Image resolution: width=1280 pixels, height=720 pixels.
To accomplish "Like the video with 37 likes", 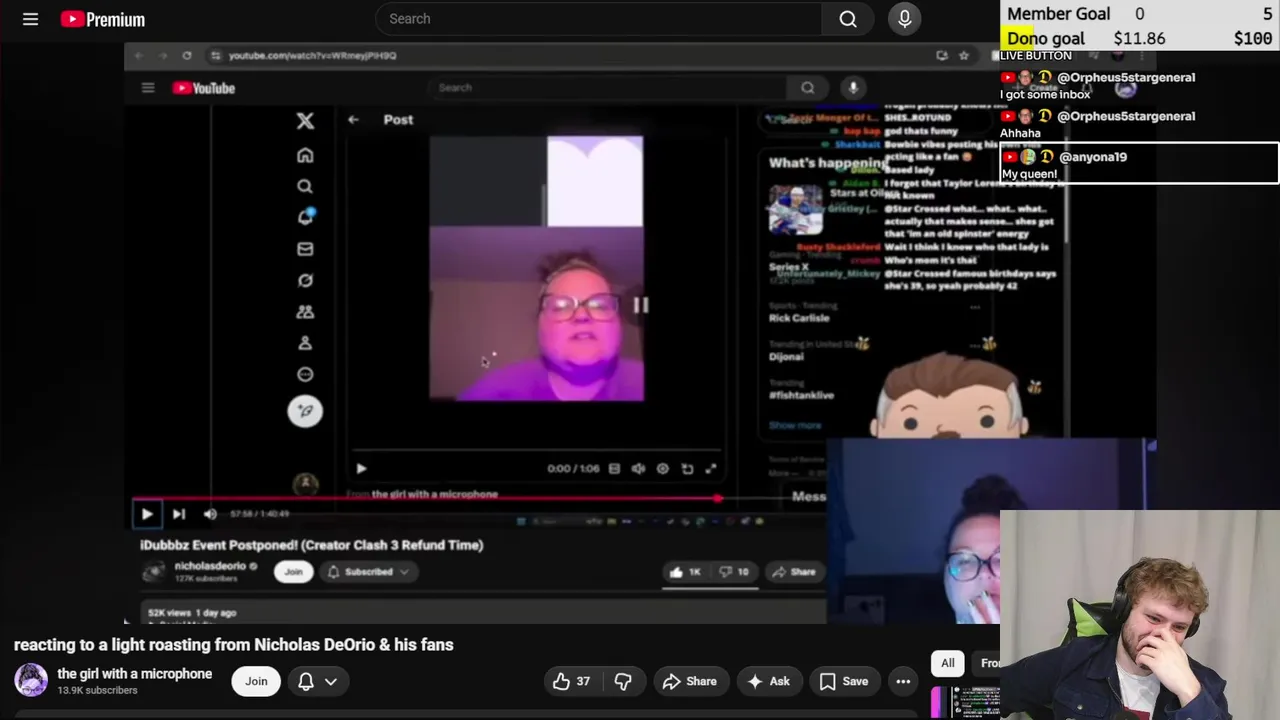I will coord(571,681).
